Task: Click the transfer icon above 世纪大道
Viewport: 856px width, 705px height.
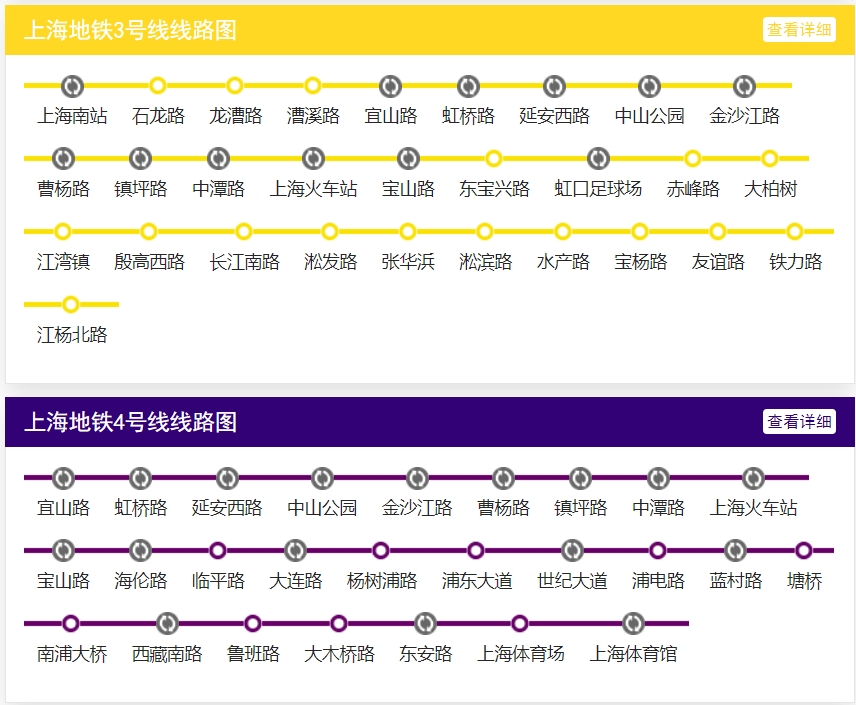Action: click(x=572, y=551)
